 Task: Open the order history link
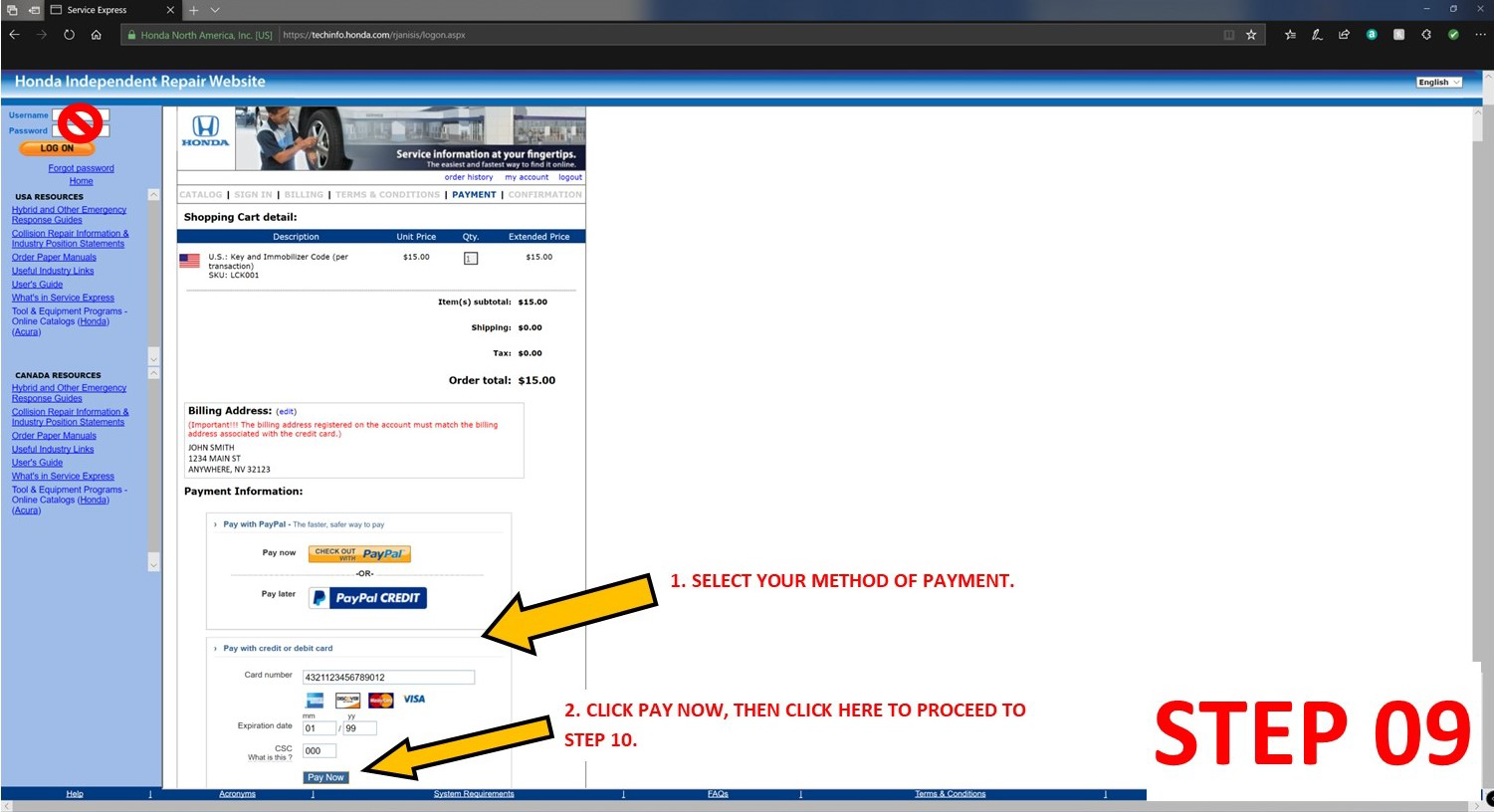point(469,177)
